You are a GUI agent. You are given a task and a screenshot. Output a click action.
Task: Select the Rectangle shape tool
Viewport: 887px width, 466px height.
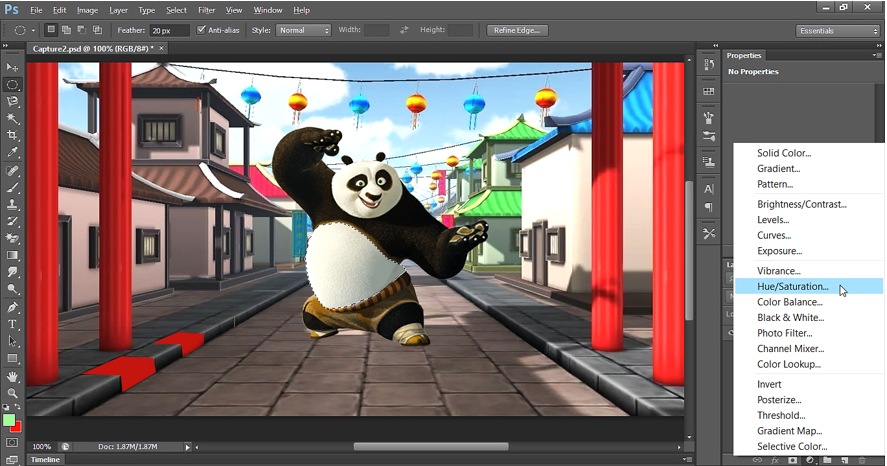click(x=12, y=359)
